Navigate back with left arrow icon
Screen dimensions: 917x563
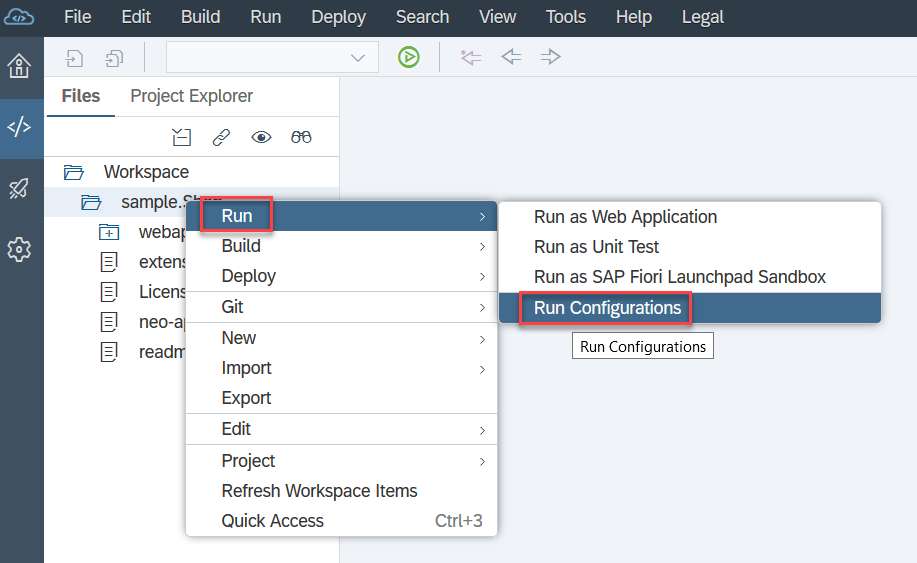tap(511, 57)
